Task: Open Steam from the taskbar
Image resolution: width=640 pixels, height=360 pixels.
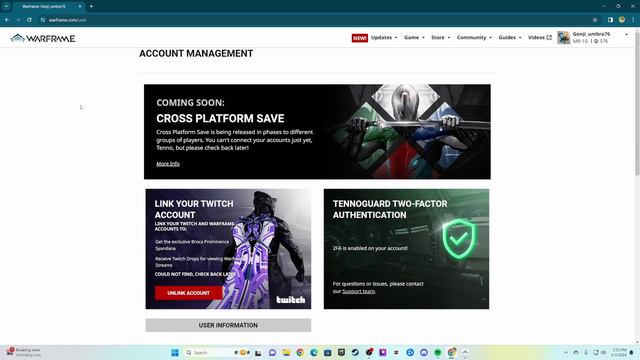Action: click(355, 352)
